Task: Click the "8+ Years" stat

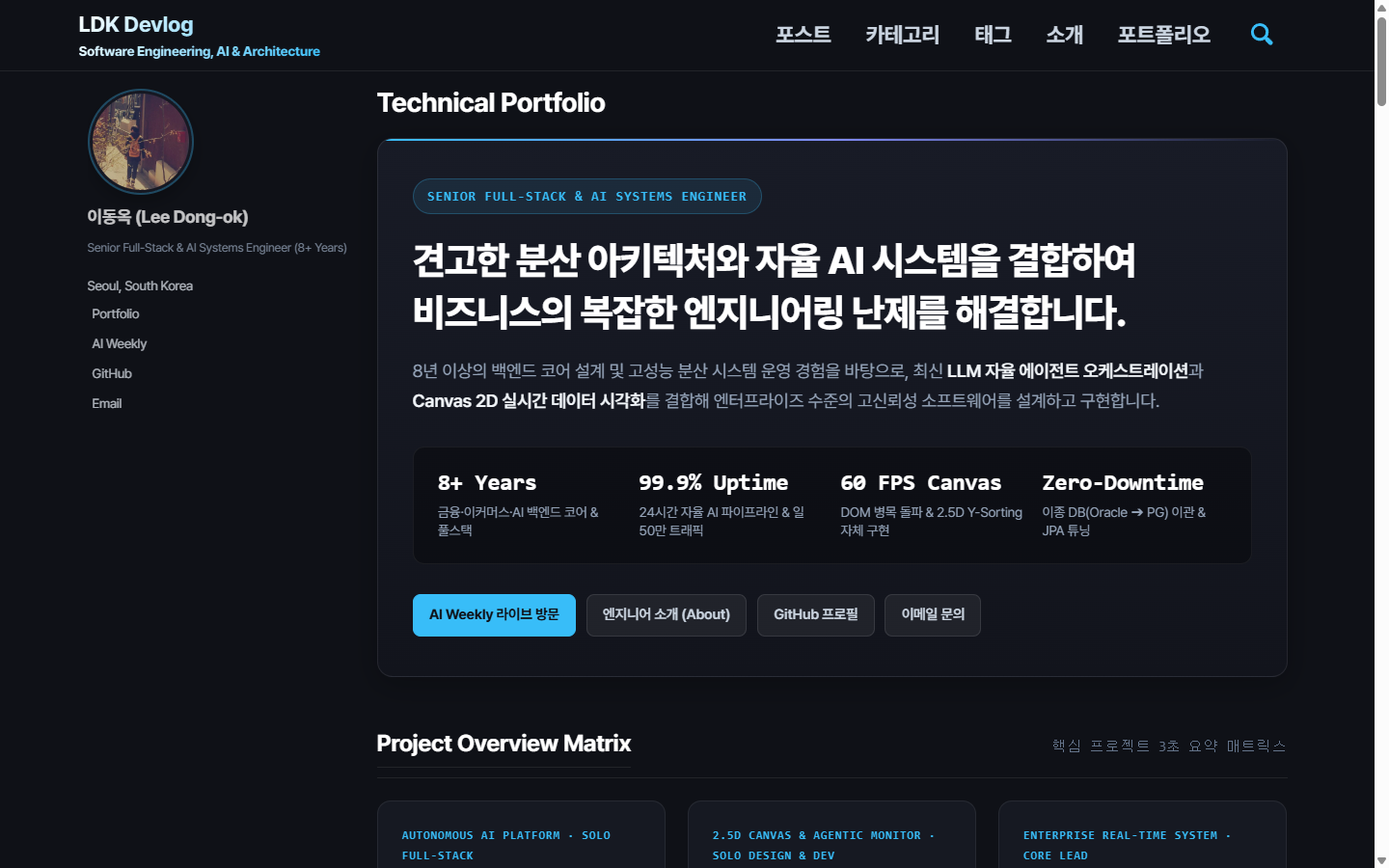Action: [487, 483]
